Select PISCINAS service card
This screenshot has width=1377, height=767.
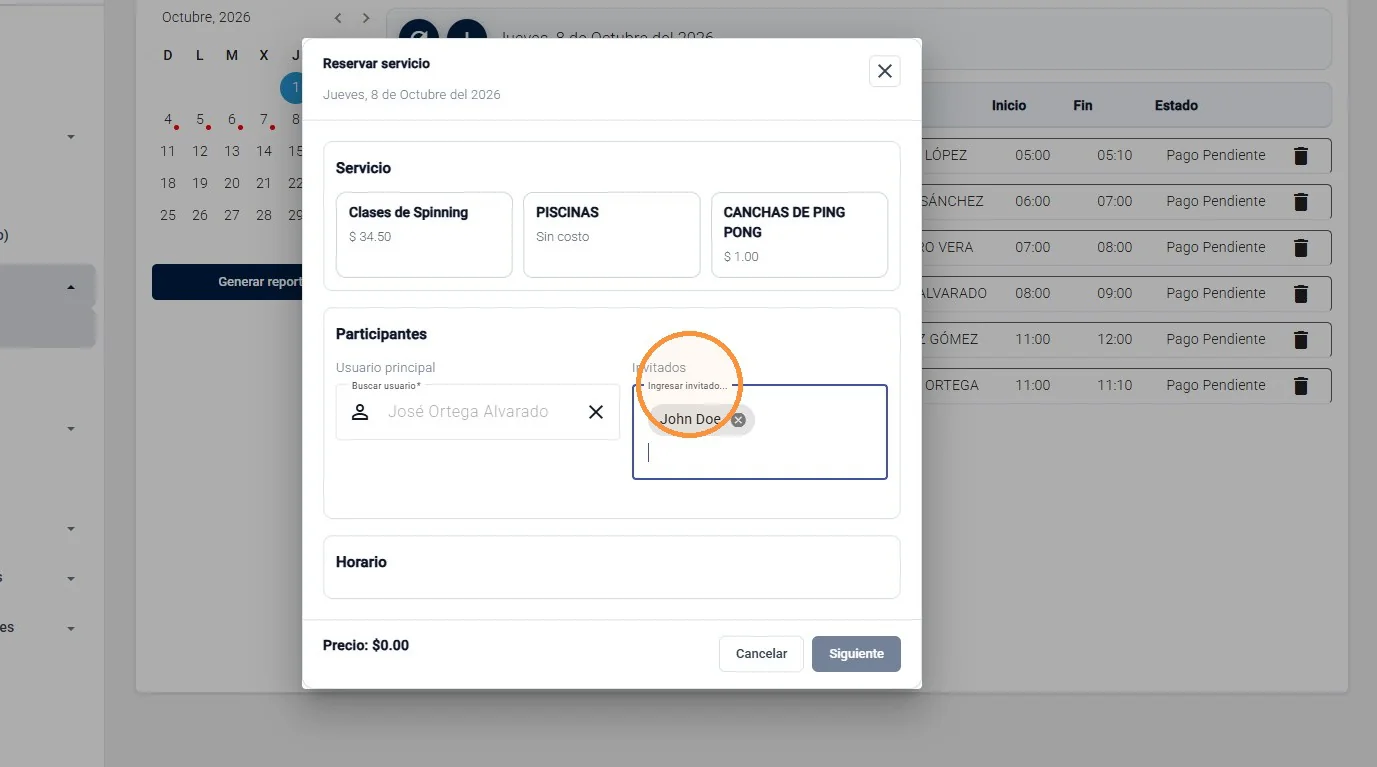pos(612,235)
